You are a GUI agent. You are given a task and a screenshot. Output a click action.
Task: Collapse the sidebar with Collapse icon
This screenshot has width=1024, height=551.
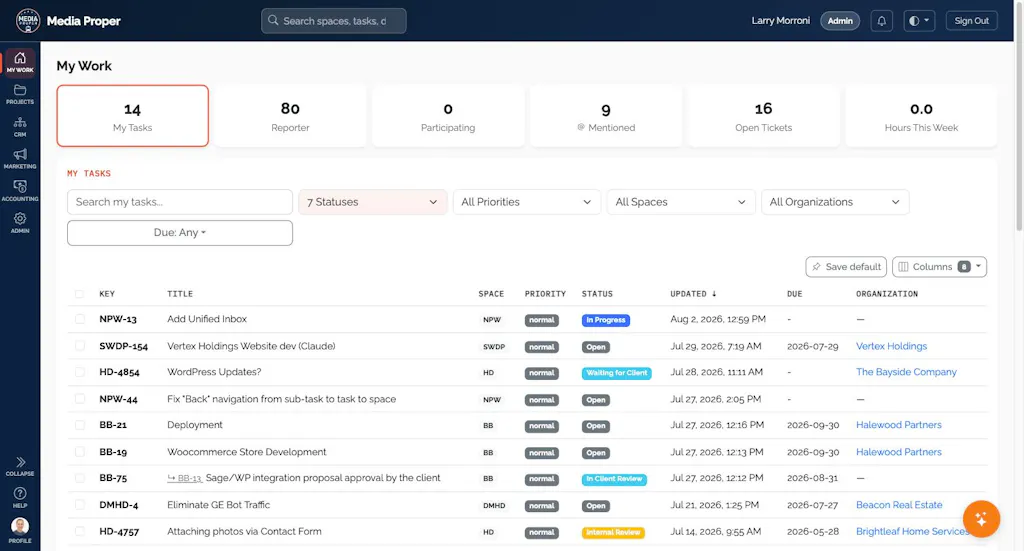(20, 466)
